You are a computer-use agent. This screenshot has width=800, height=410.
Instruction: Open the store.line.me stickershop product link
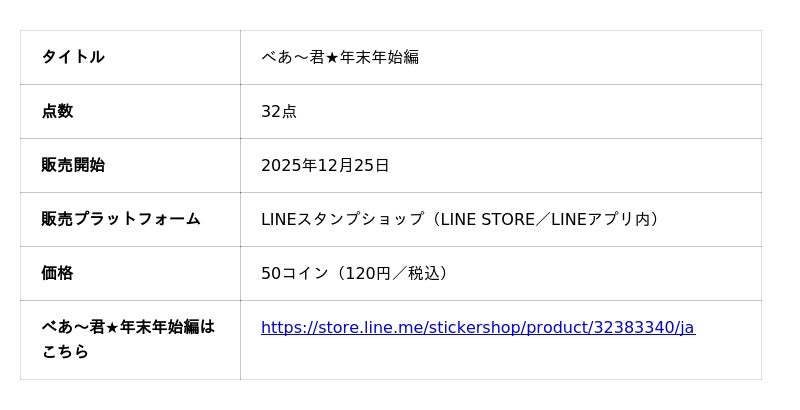(x=477, y=328)
